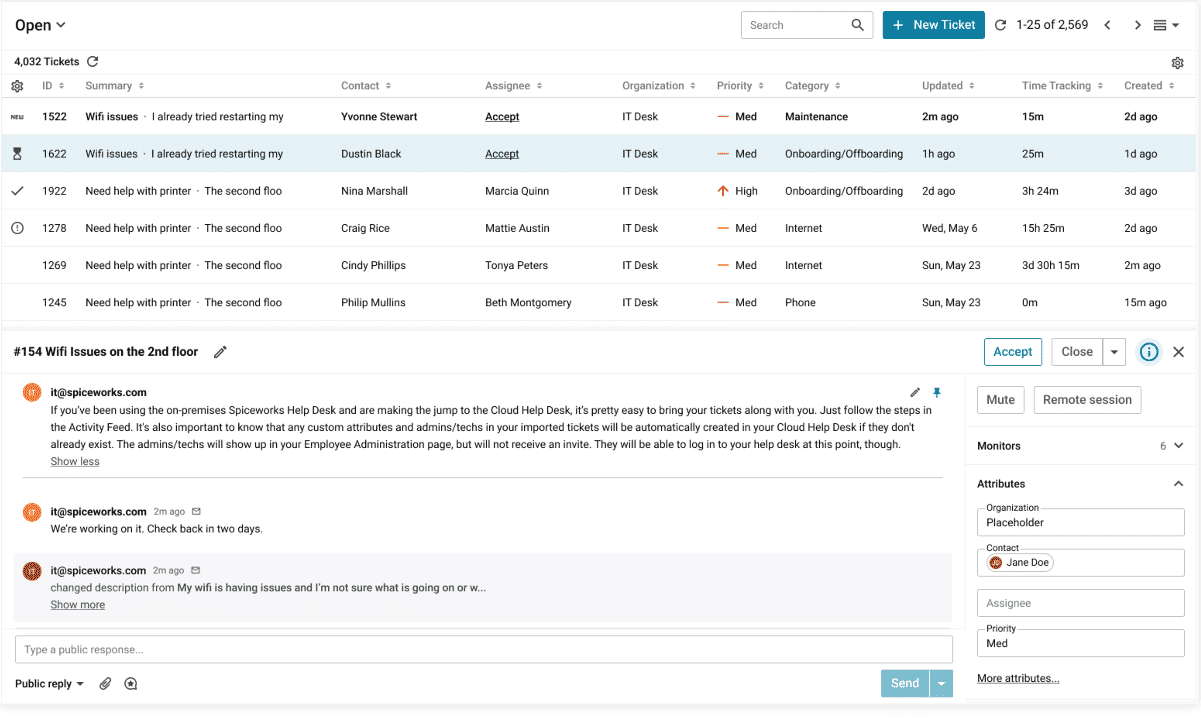Go to previous page of tickets
Viewport: 1201px width, 722px height.
pyautogui.click(x=1107, y=25)
